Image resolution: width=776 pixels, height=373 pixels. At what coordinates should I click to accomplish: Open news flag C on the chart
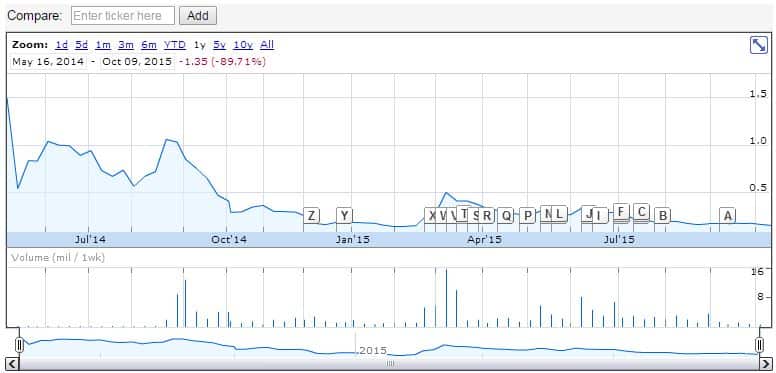pos(641,212)
